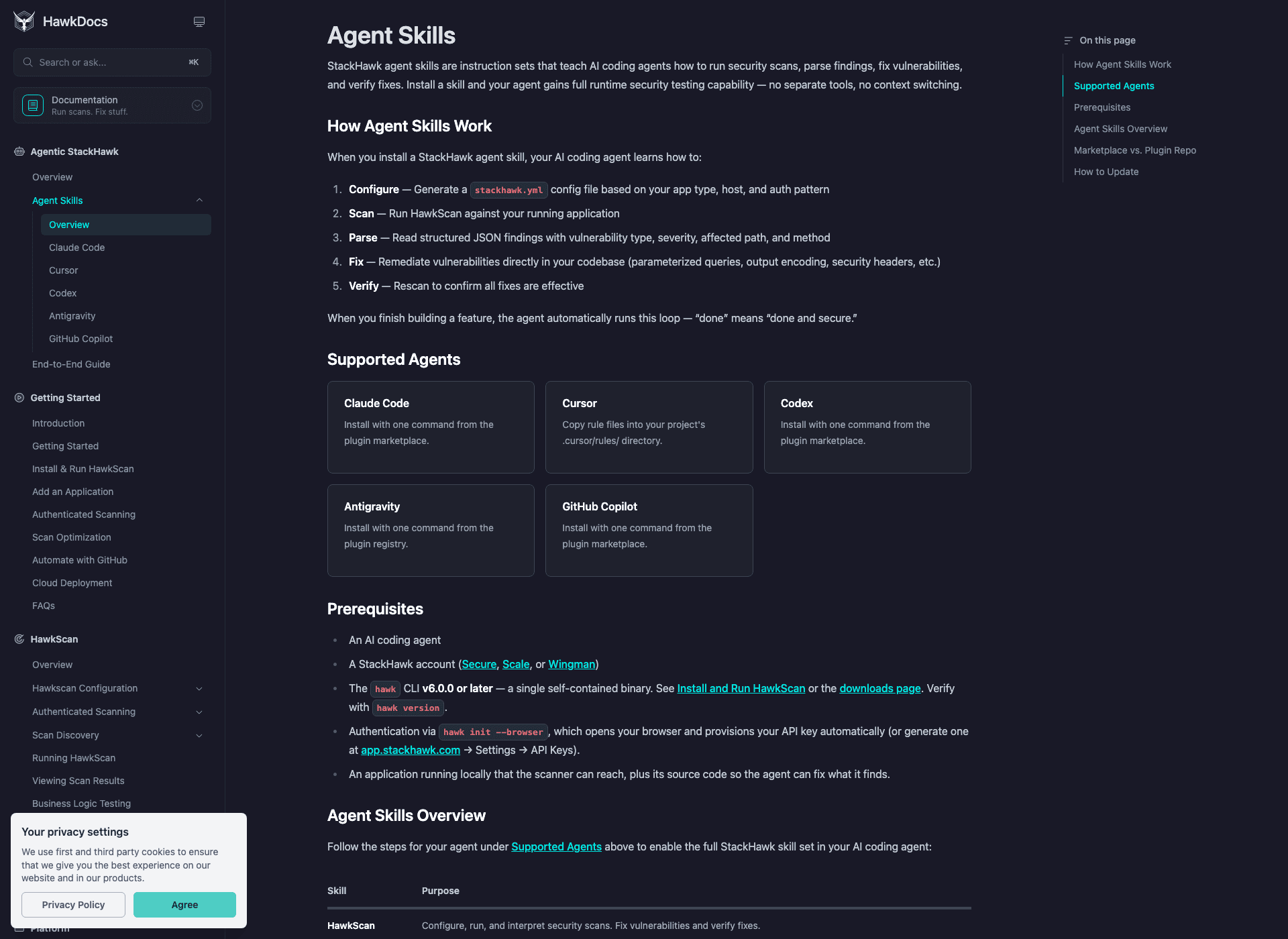Open the Codex sidebar page

(63, 293)
